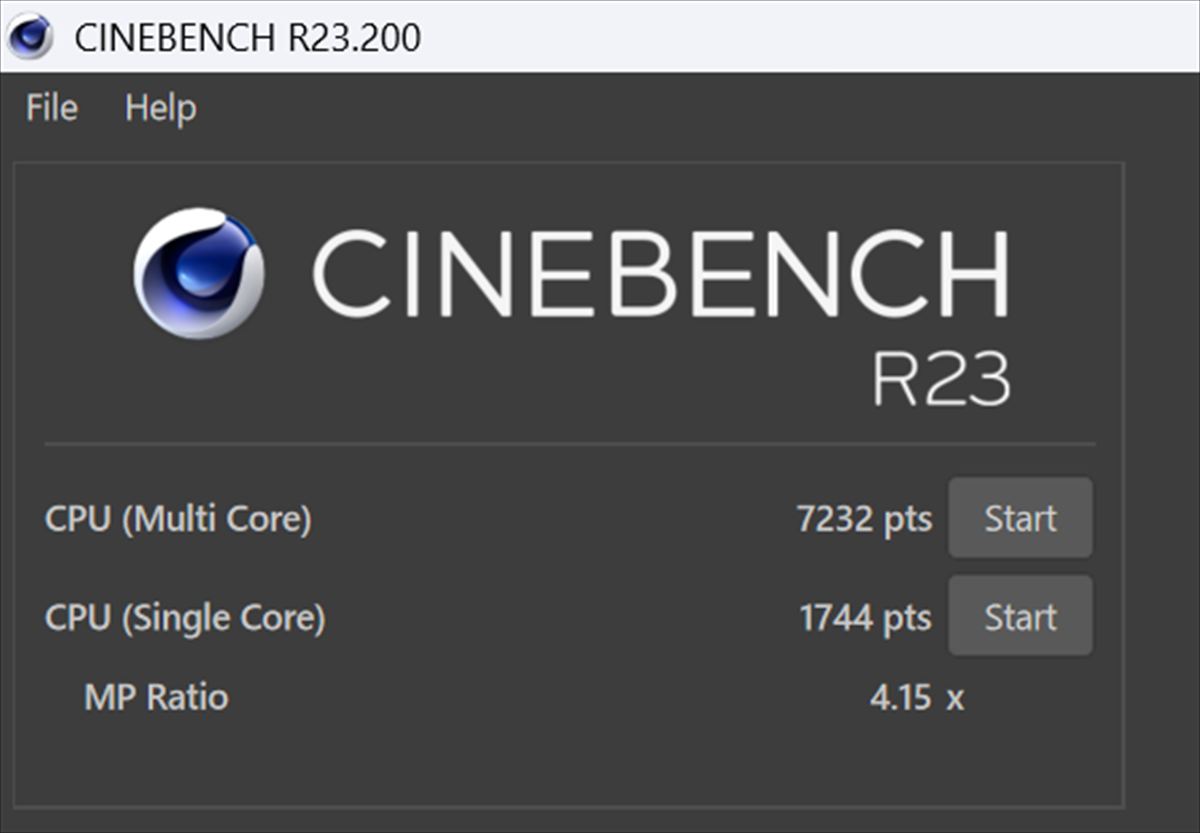Select the 1744 pts single core score
The width and height of the screenshot is (1200, 833).
coord(865,617)
